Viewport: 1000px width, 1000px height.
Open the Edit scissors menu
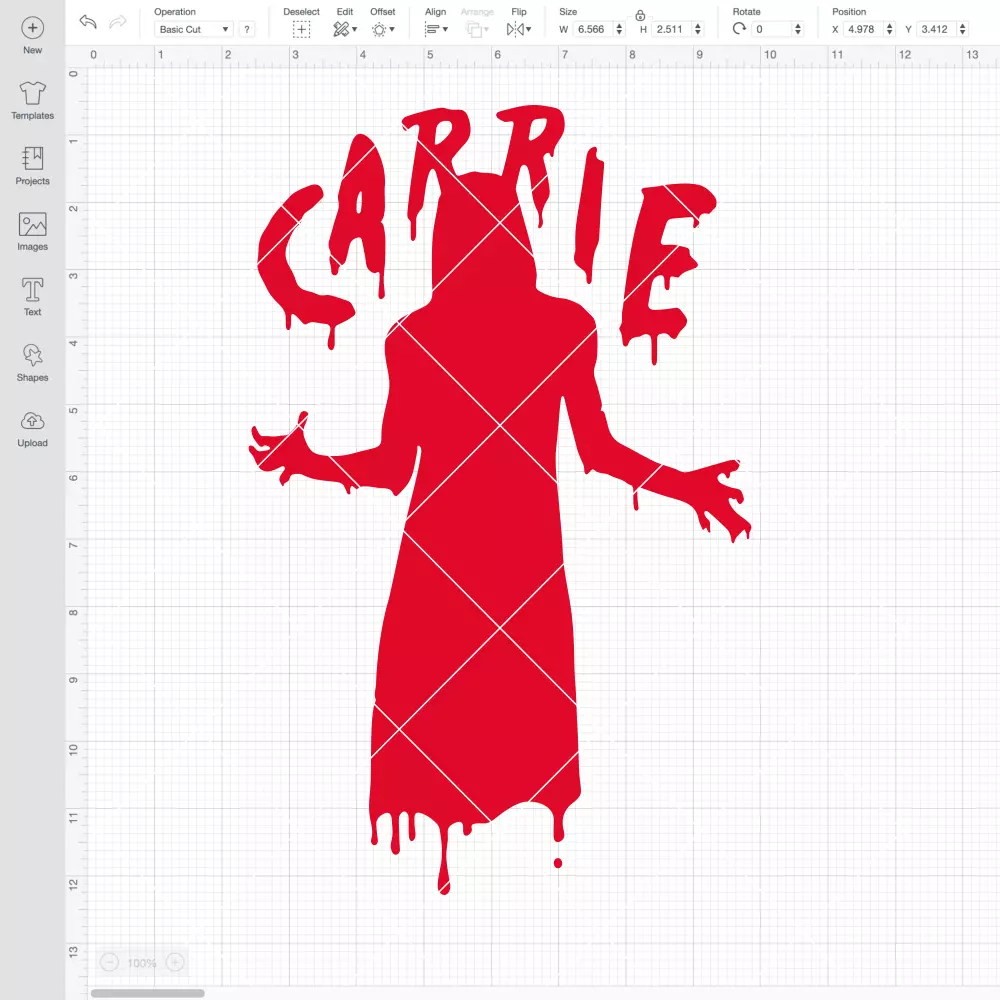click(345, 29)
